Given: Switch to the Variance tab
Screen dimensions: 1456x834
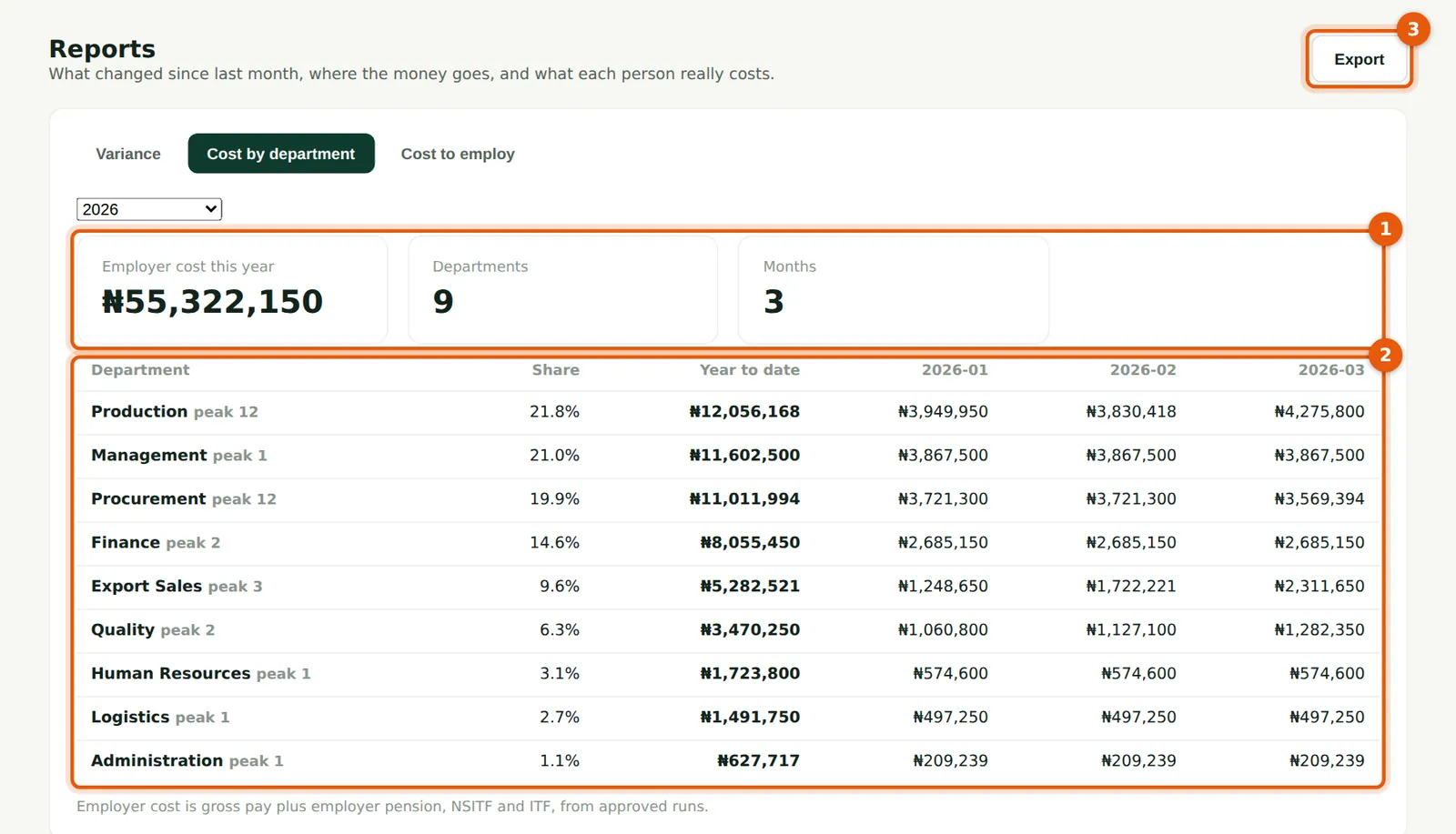Looking at the screenshot, I should (128, 154).
